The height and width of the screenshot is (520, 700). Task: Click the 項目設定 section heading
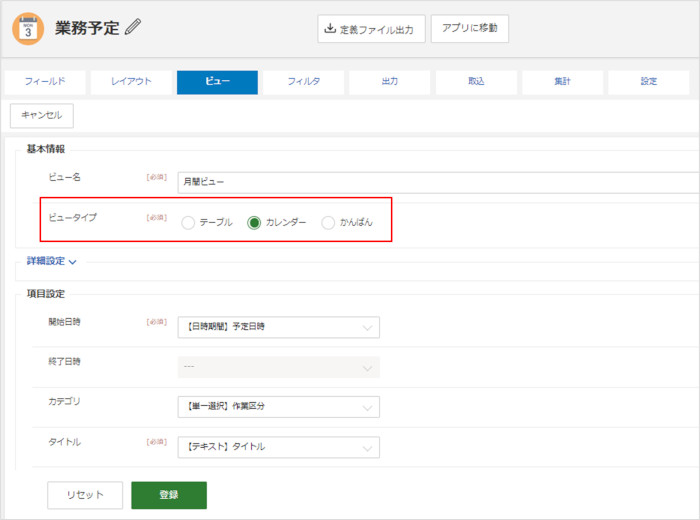click(46, 294)
